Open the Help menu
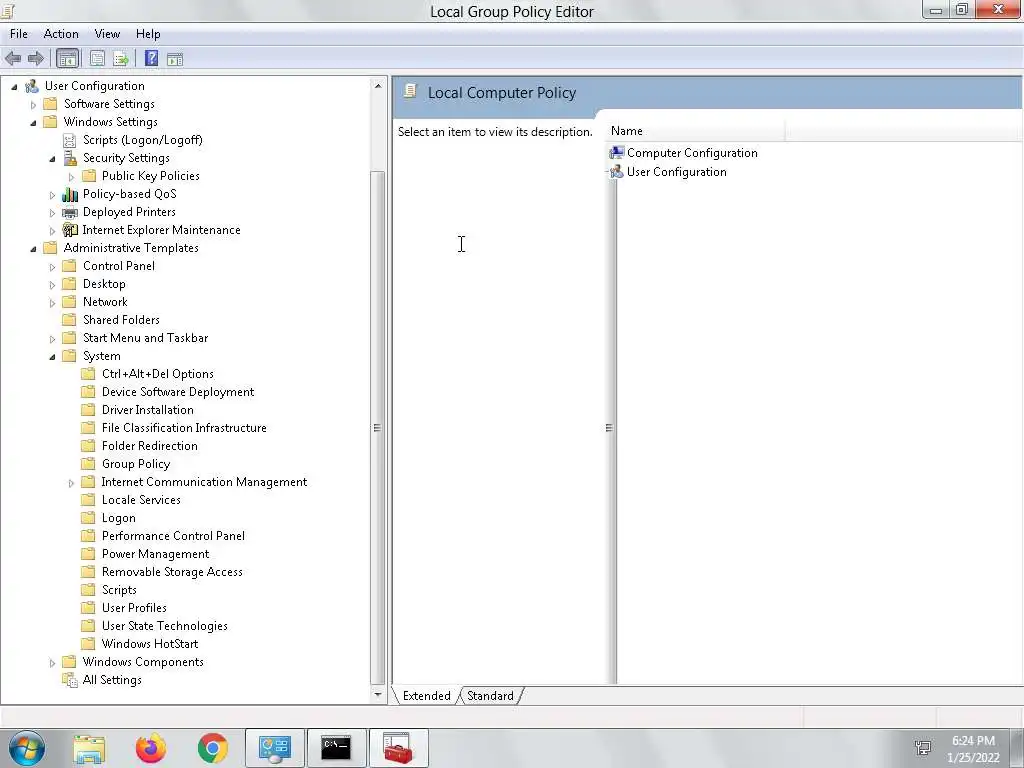 pyautogui.click(x=148, y=34)
